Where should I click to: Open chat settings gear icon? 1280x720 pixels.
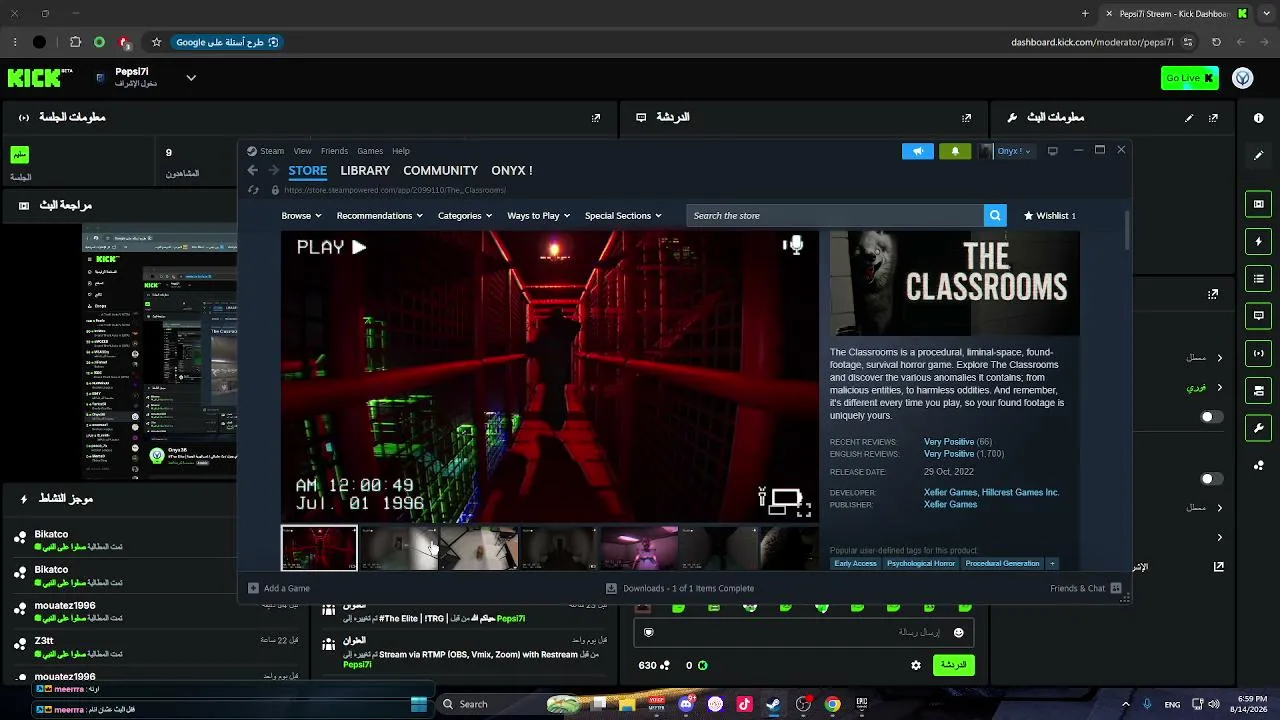click(x=916, y=665)
